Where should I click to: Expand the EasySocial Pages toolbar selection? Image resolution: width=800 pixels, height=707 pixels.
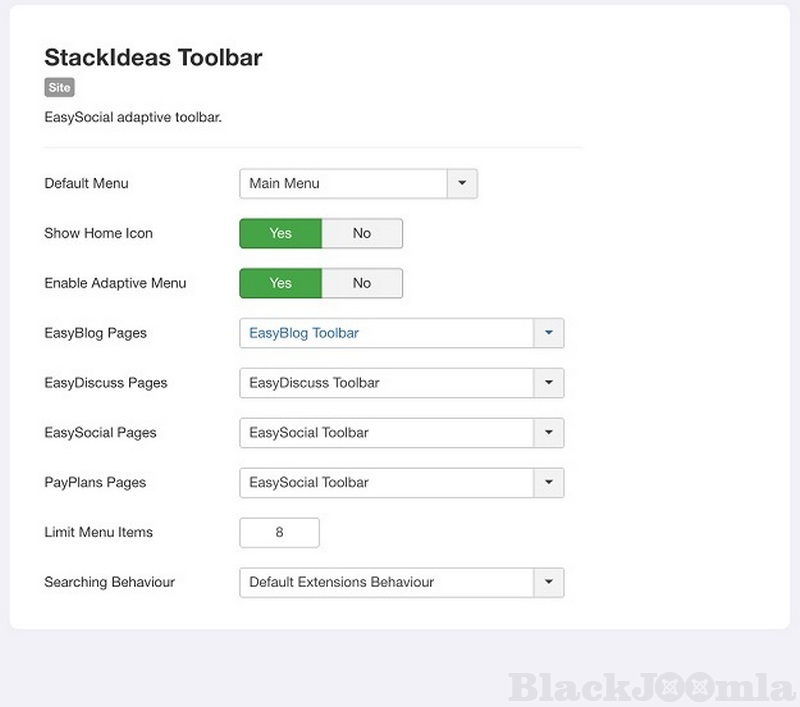387,433
